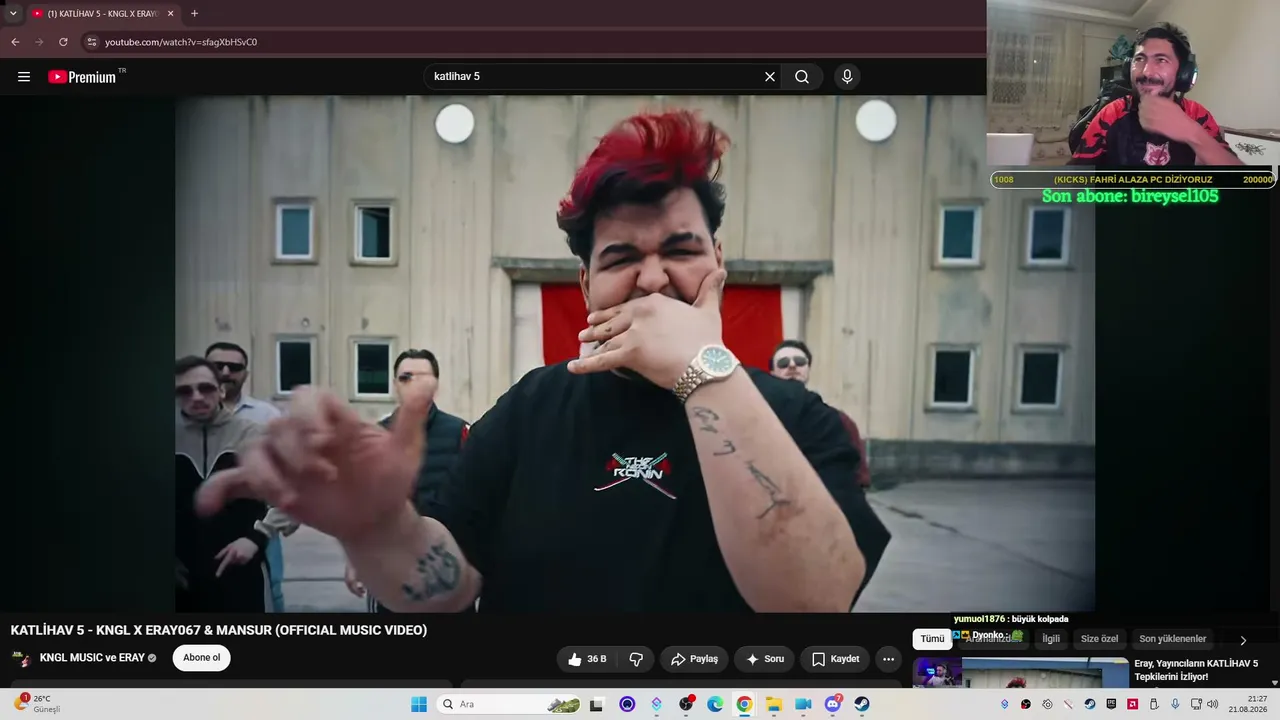Open Steam from the taskbar
This screenshot has height=720, width=1280.
862,704
